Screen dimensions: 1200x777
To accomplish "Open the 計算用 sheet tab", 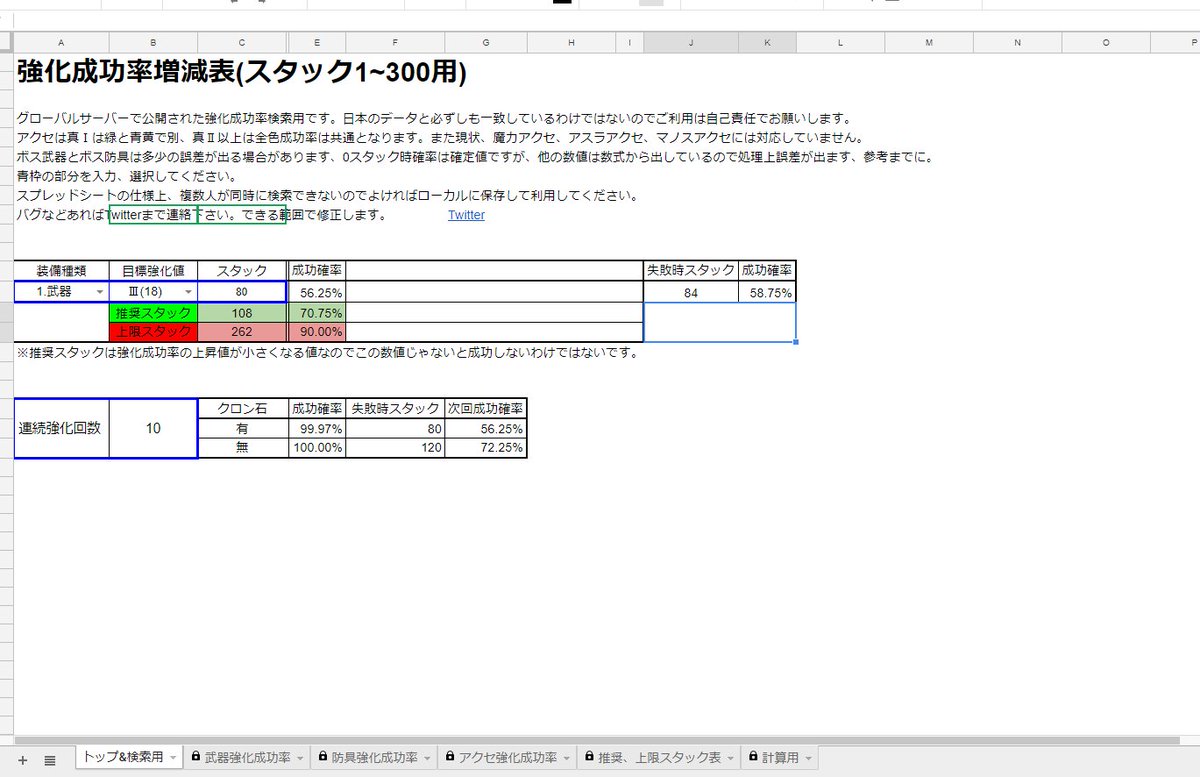I will click(781, 758).
